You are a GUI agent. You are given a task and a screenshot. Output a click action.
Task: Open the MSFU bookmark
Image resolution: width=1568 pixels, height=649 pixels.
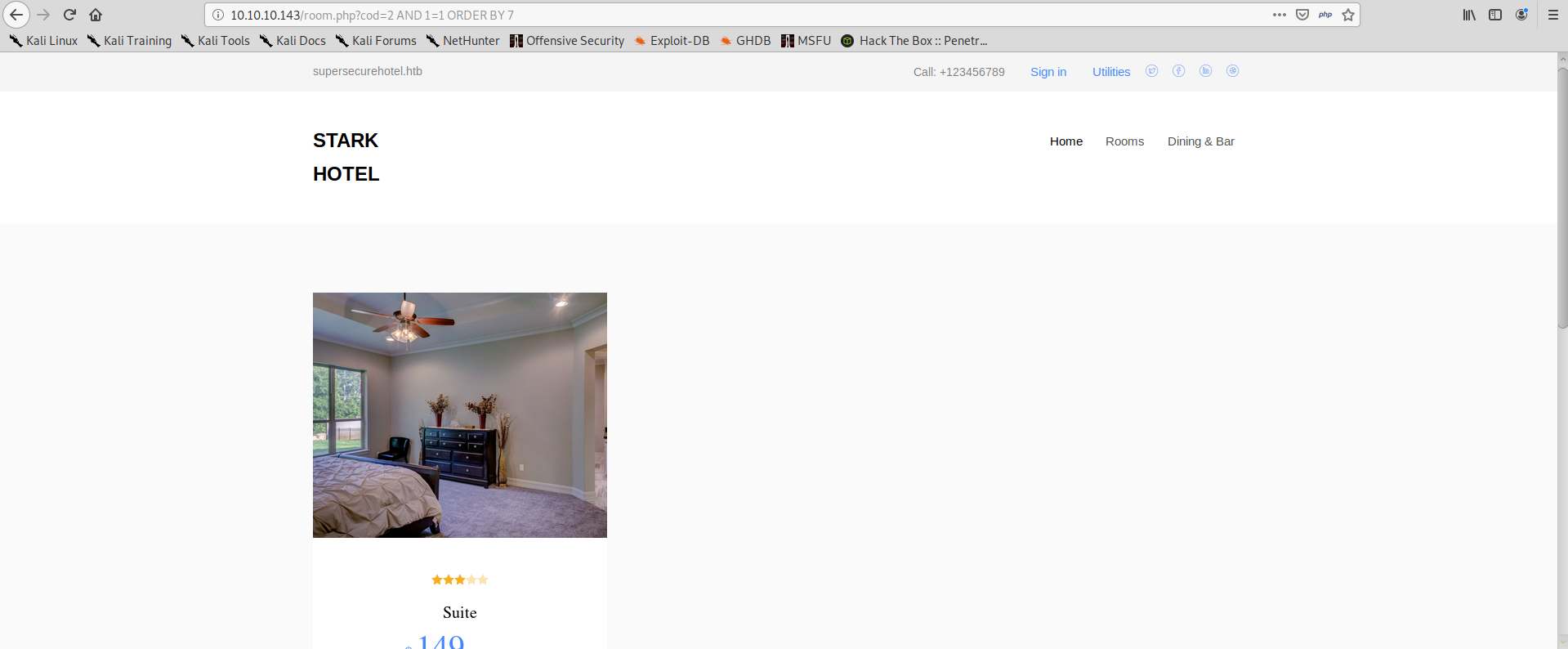click(806, 41)
